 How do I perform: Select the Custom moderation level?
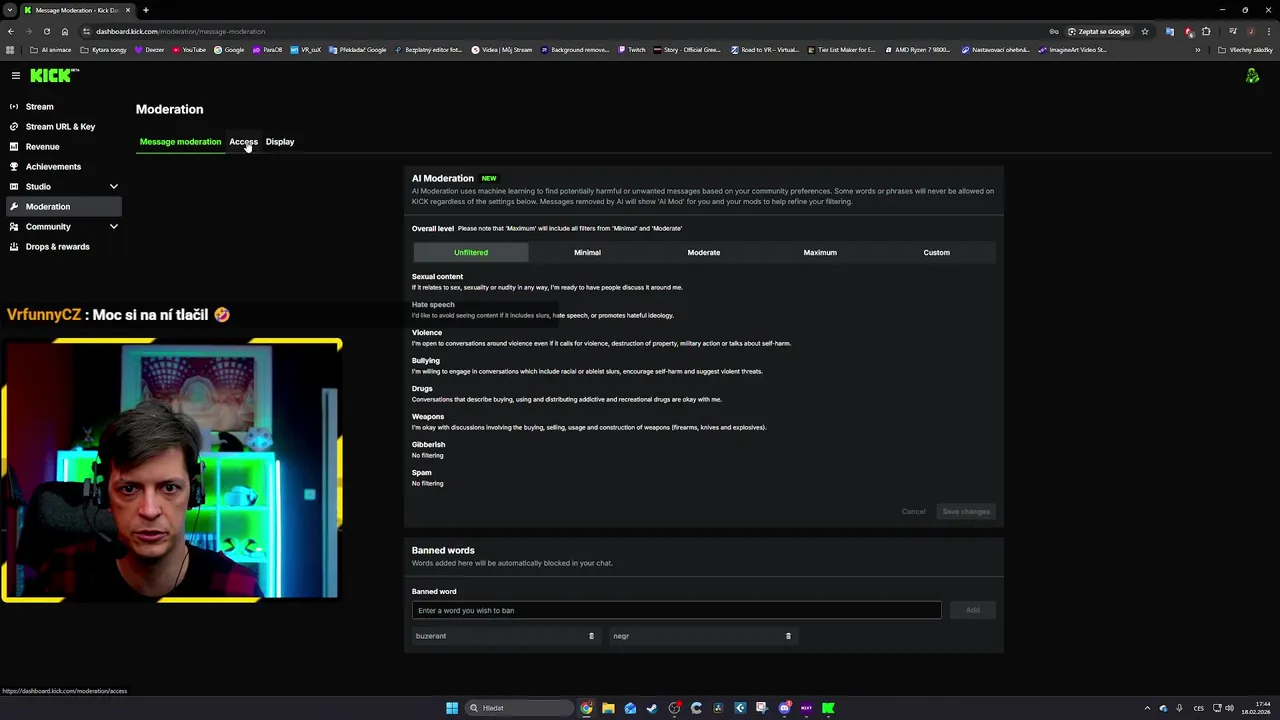coord(937,252)
